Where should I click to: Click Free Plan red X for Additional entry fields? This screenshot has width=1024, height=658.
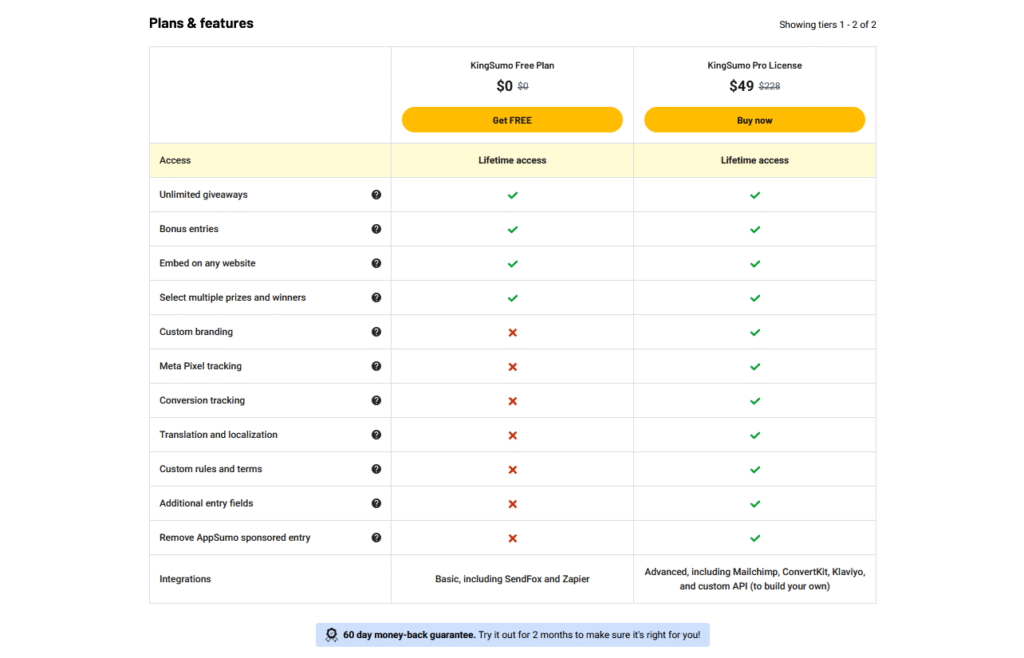513,504
